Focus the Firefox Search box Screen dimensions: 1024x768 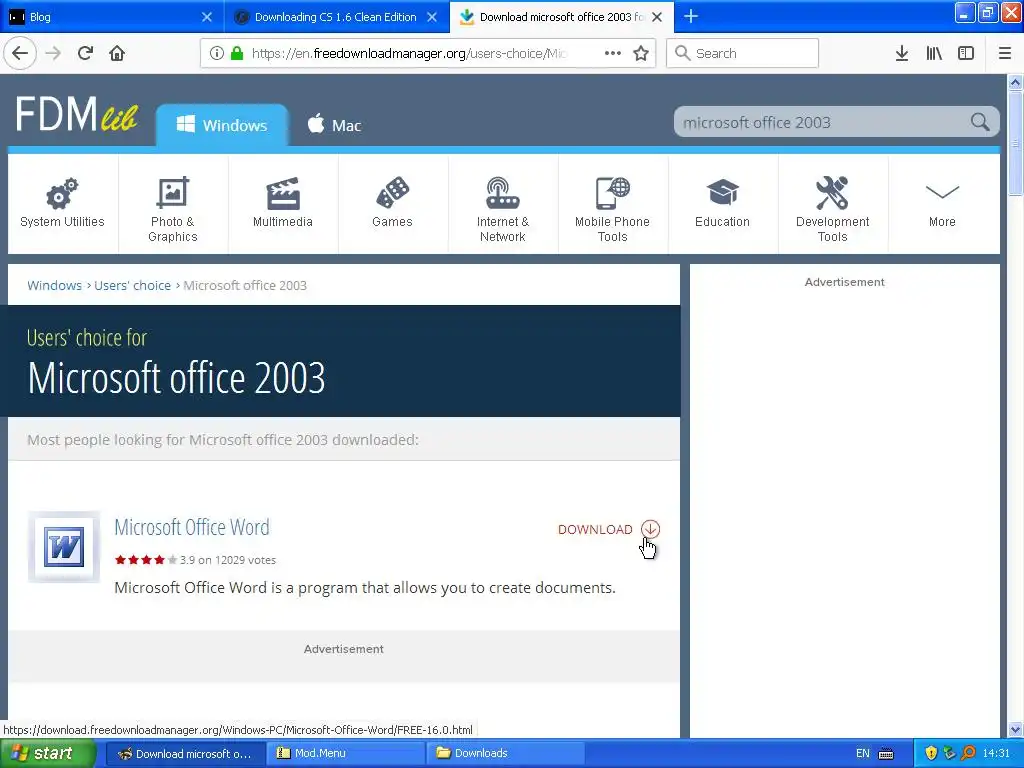tap(743, 53)
